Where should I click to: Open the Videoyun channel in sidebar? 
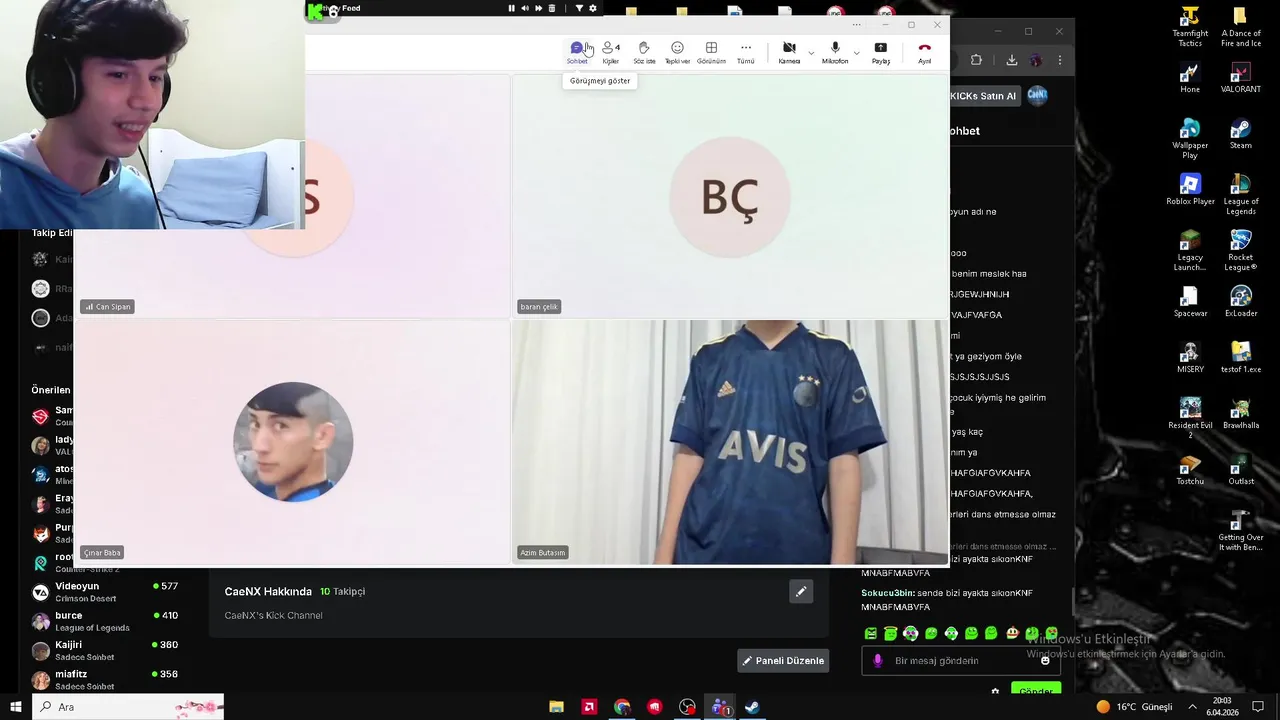[x=105, y=592]
